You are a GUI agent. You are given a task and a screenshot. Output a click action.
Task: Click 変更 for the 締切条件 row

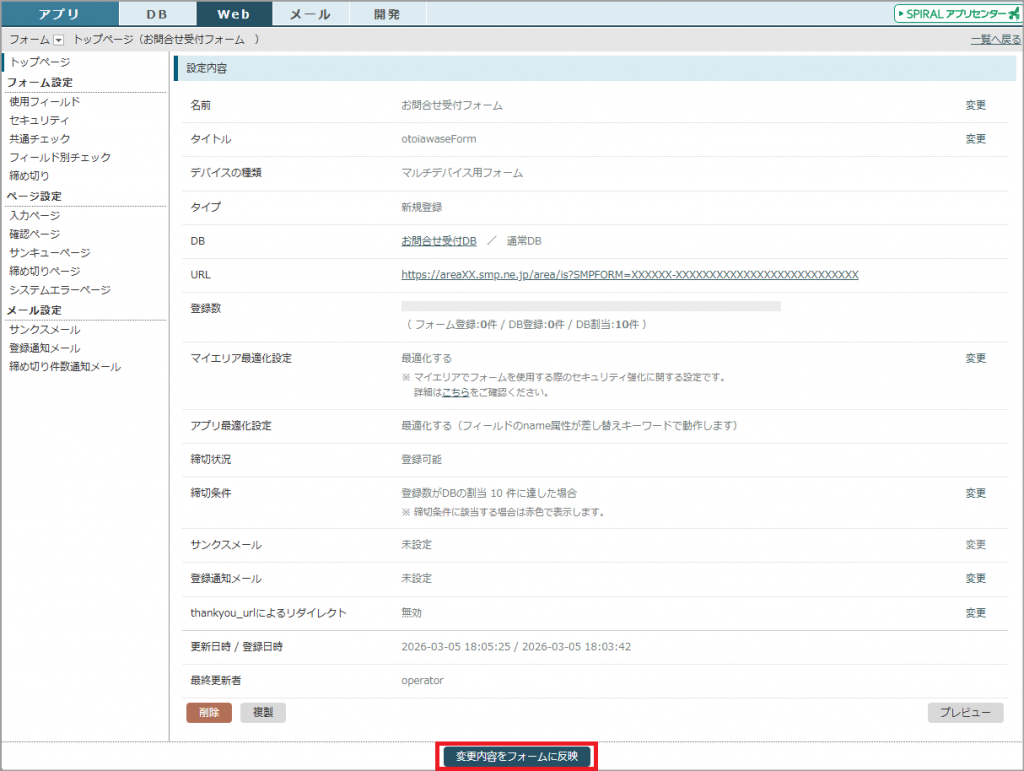(x=975, y=493)
